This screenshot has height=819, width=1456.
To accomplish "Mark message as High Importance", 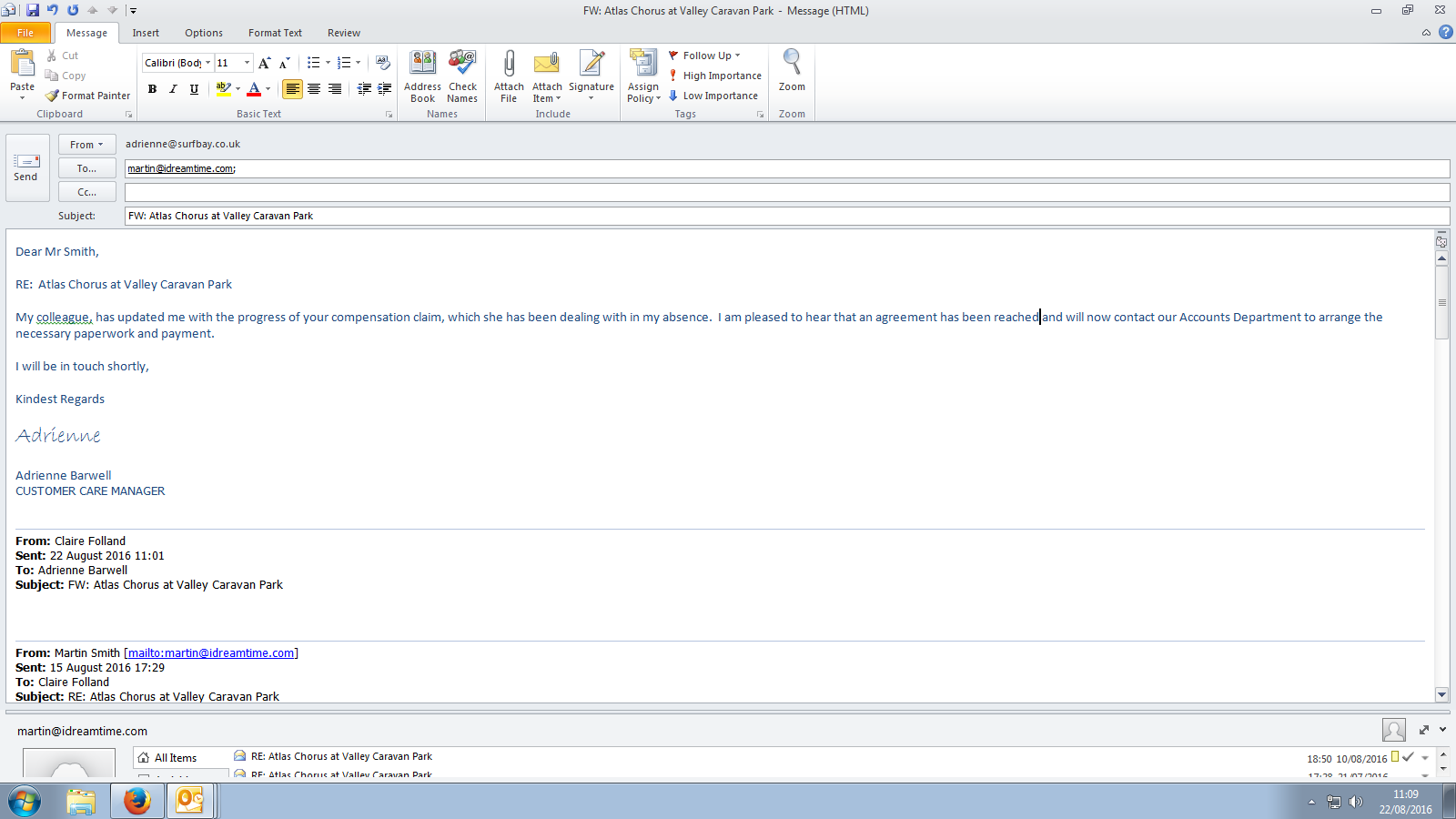I will click(x=715, y=76).
